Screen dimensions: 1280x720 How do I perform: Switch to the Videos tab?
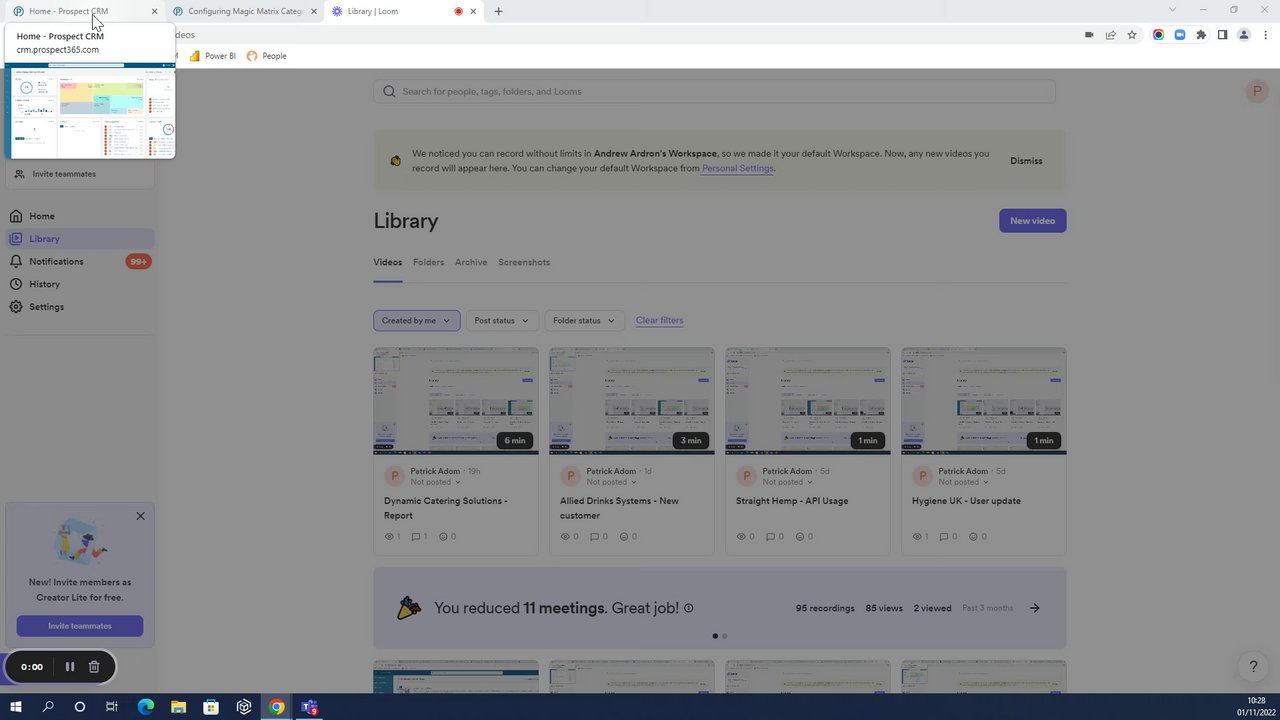click(x=388, y=262)
